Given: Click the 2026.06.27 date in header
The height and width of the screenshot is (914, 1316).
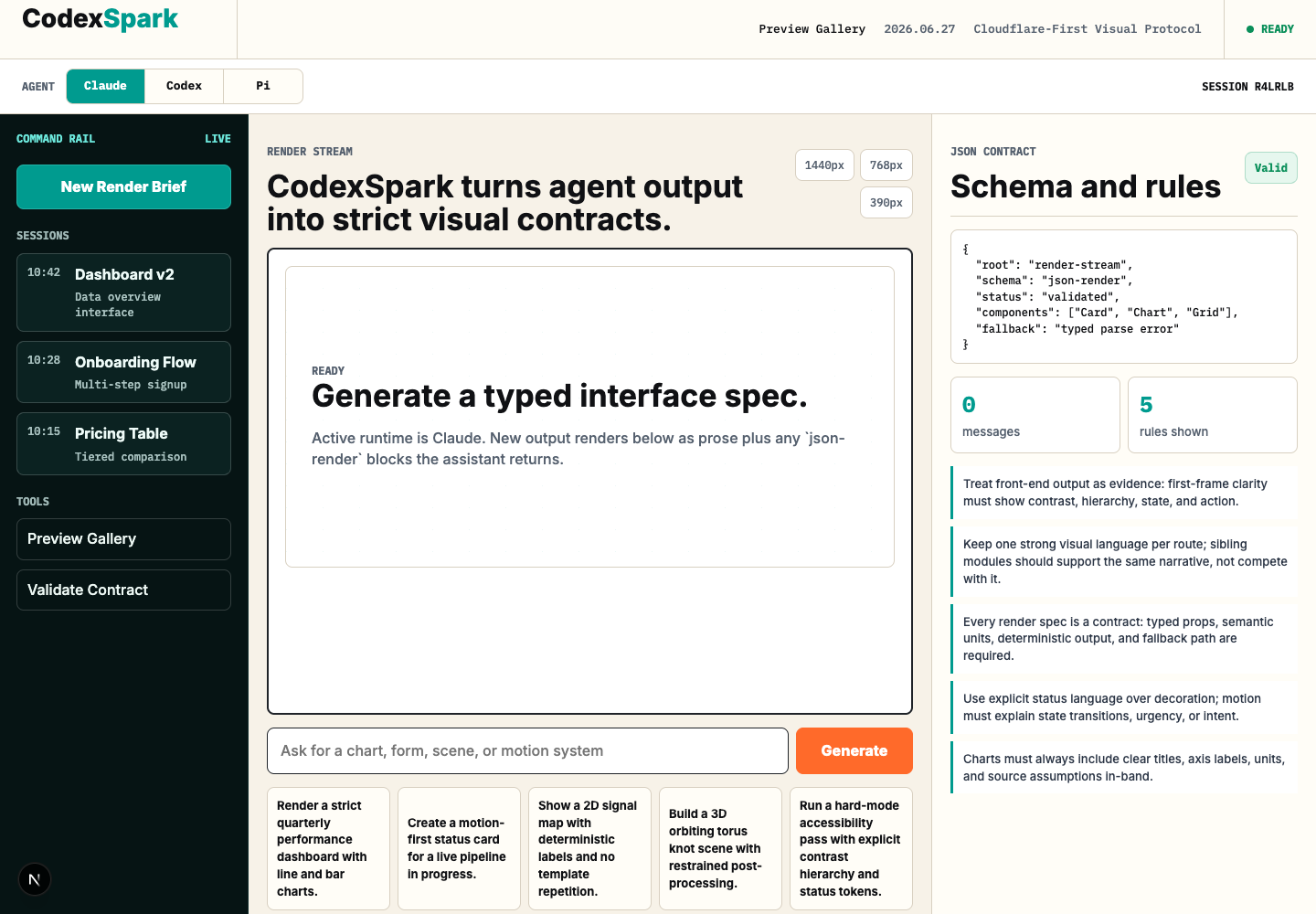Looking at the screenshot, I should point(919,29).
